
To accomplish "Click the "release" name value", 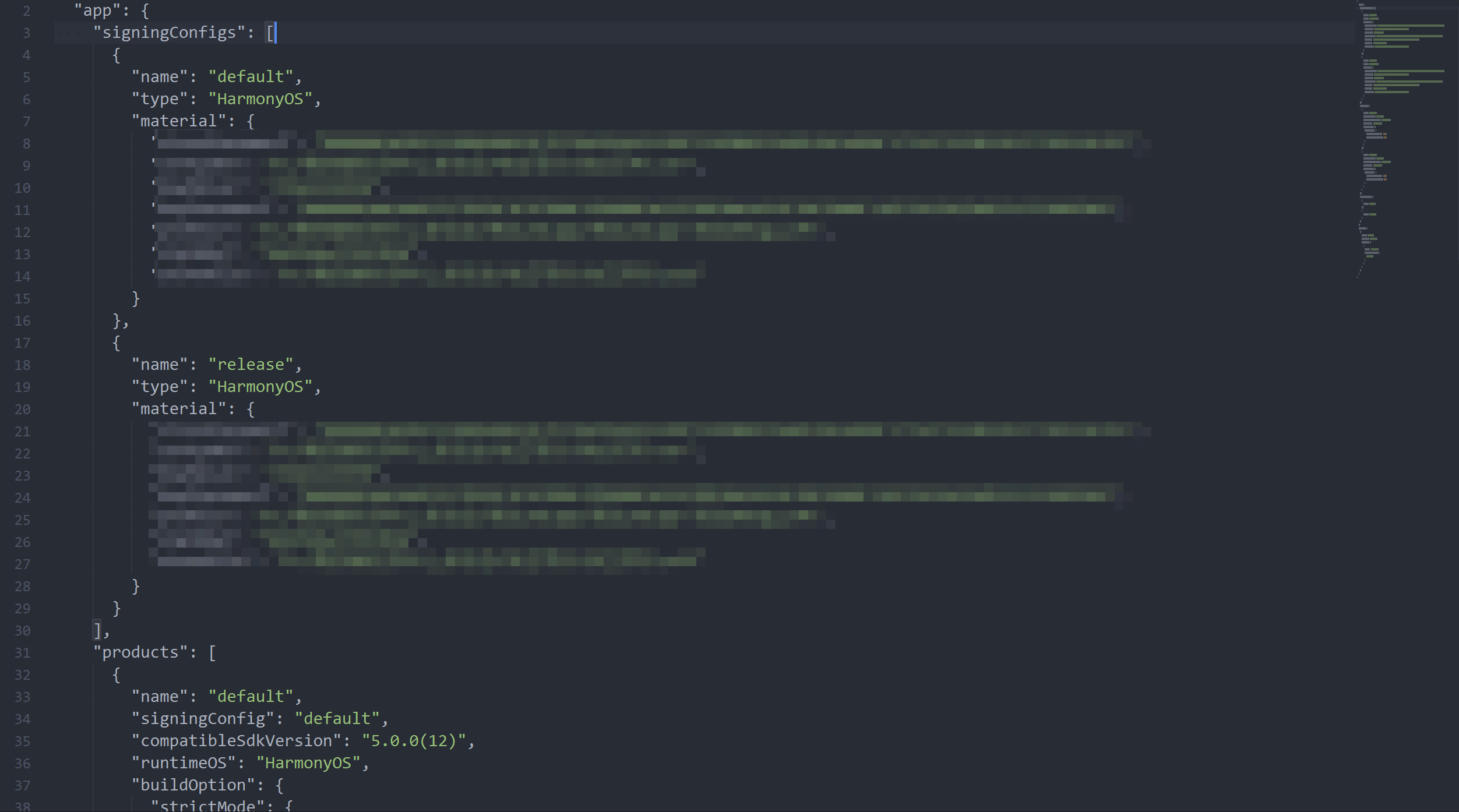I will pyautogui.click(x=252, y=363).
